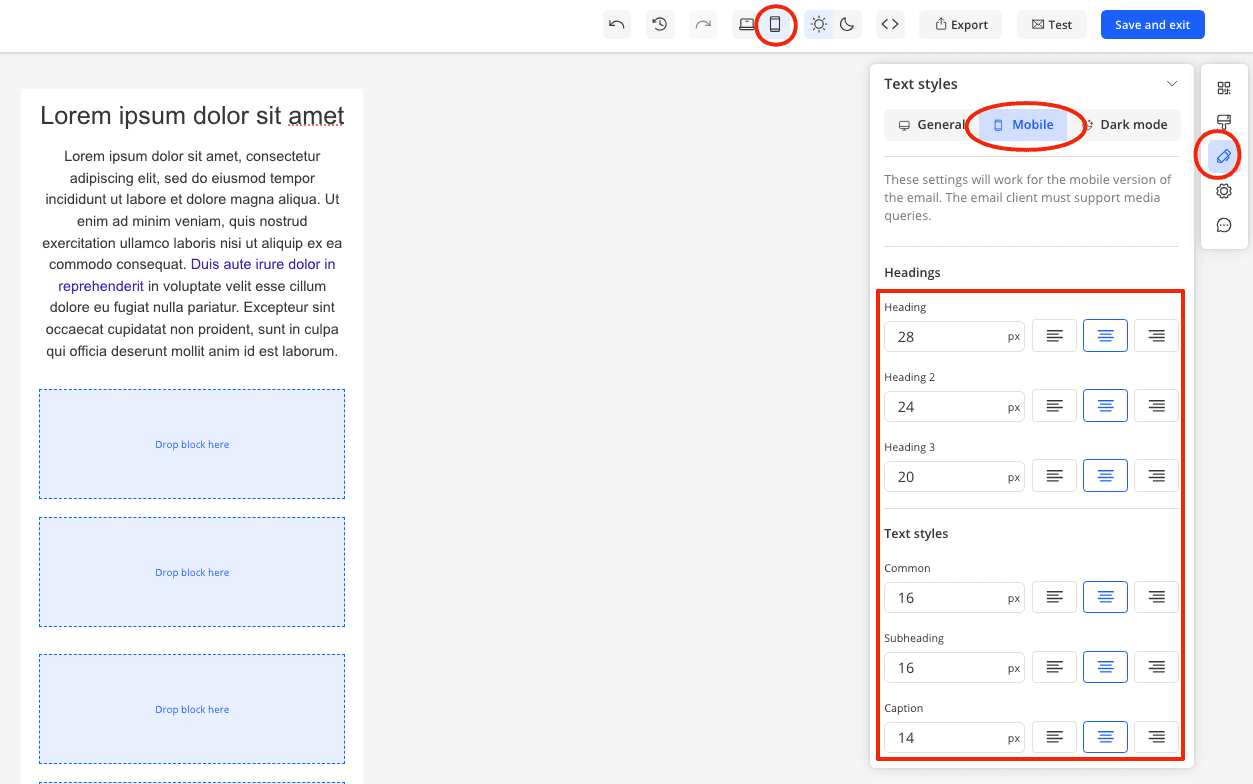Click the Duis aute irure dolor link
This screenshot has height=784, width=1253.
(263, 265)
